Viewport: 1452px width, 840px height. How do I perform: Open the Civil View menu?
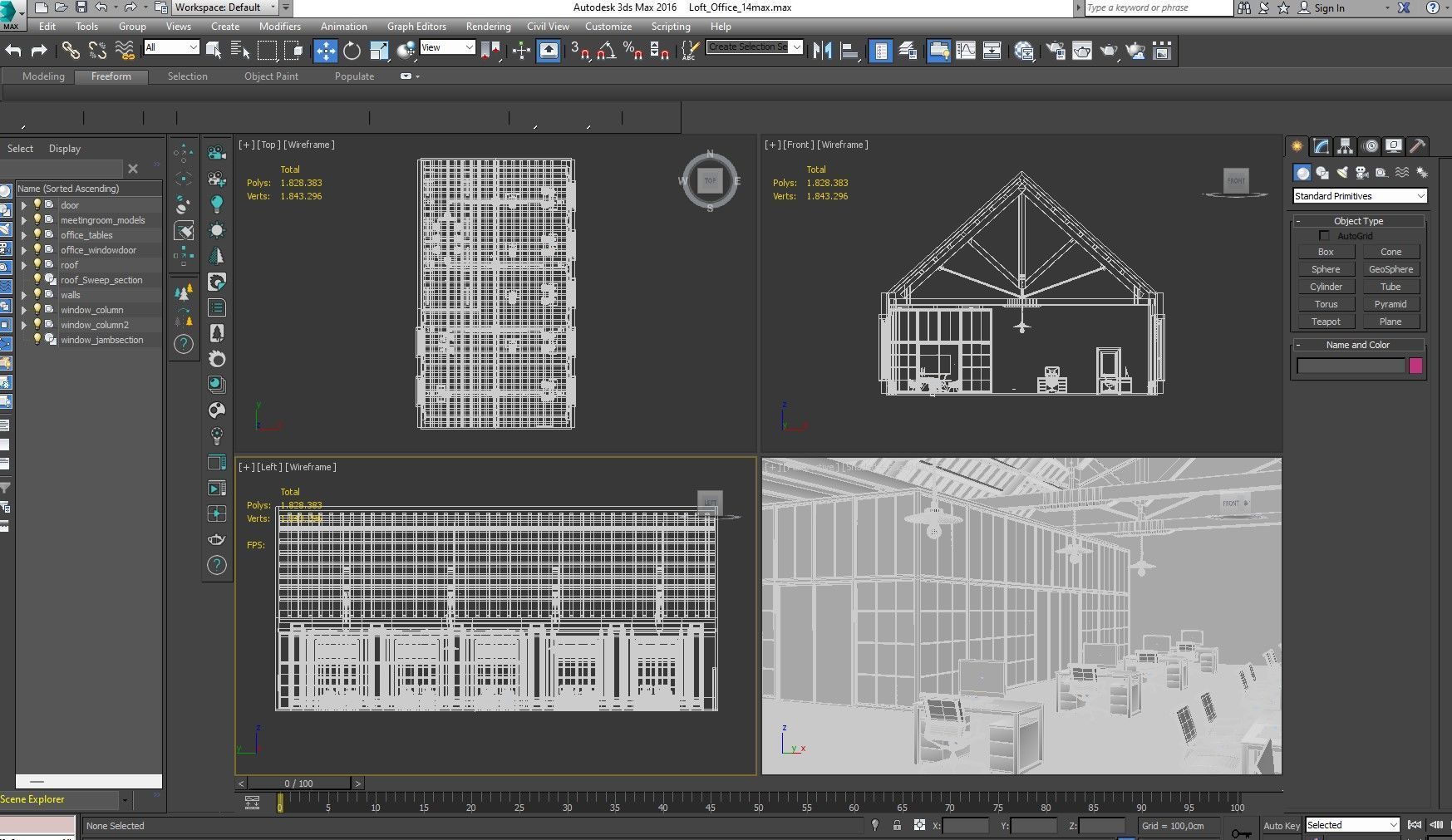point(548,27)
